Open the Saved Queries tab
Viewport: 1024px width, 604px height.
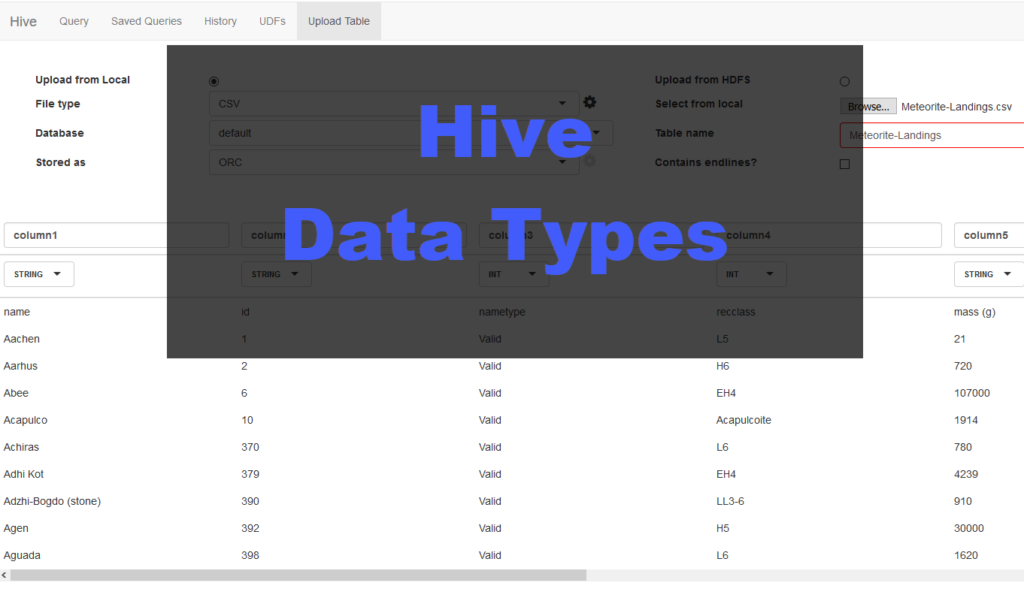[146, 20]
